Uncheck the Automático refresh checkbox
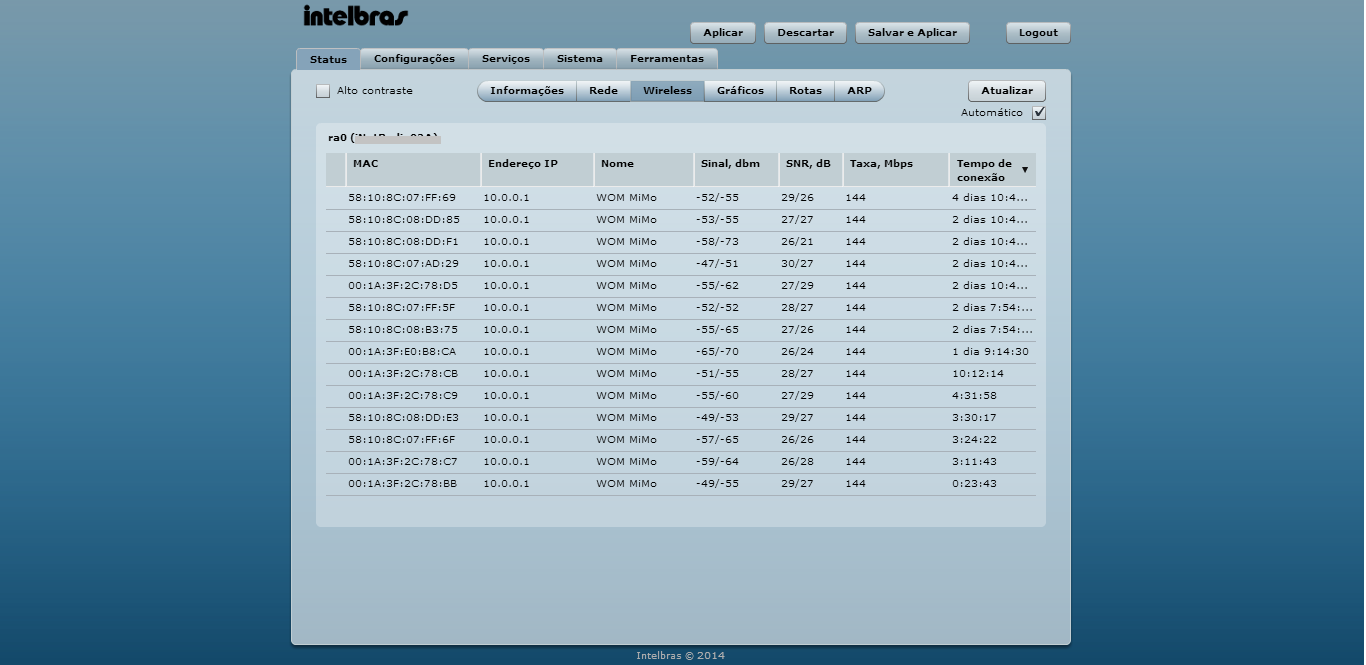1366x665 pixels. pos(1039,113)
